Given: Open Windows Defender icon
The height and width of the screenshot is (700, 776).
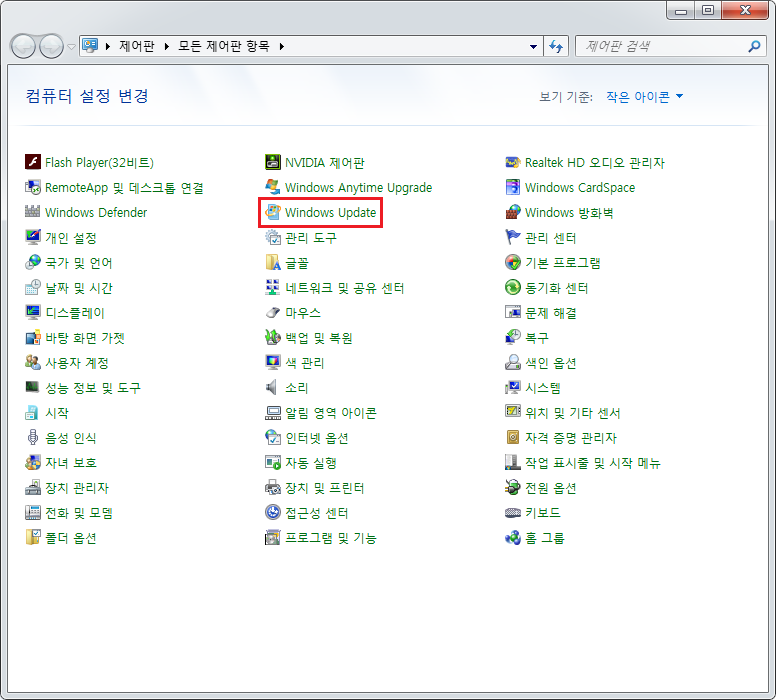Looking at the screenshot, I should click(x=33, y=212).
